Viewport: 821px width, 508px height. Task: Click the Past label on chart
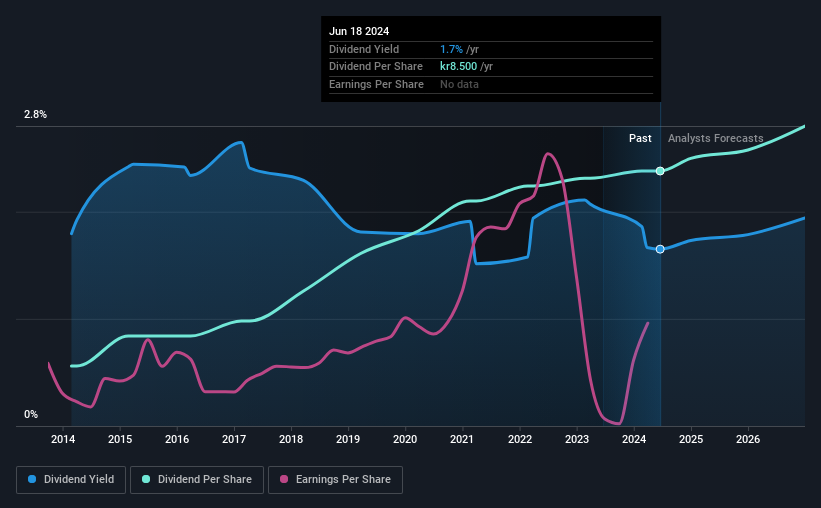640,138
